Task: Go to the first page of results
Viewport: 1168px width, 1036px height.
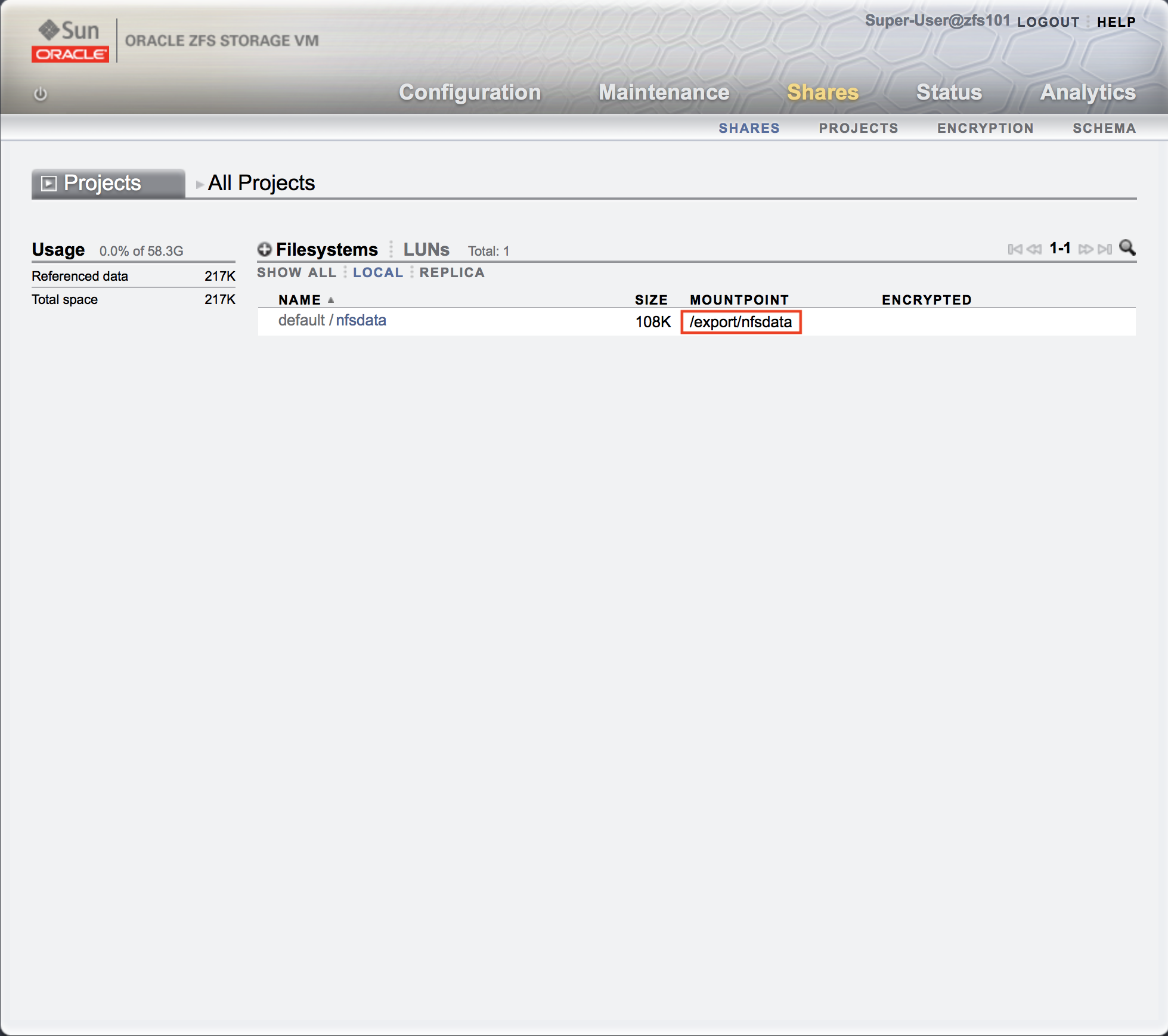Action: [x=1015, y=249]
